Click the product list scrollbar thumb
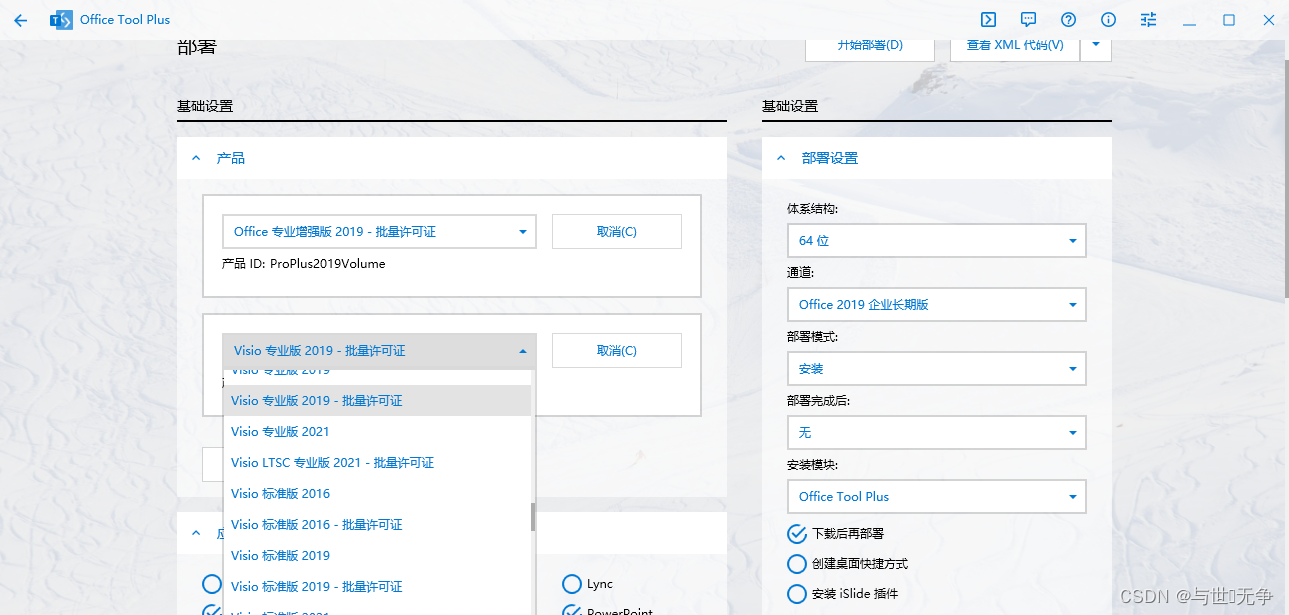The height and width of the screenshot is (615, 1289). [x=533, y=517]
